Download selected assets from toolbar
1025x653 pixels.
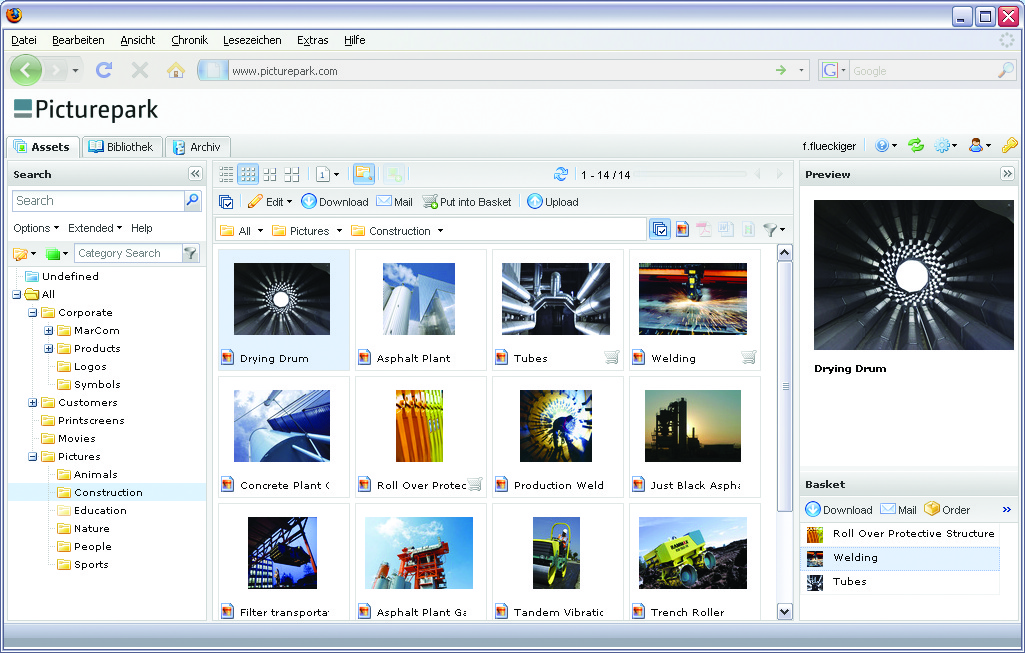click(x=335, y=202)
